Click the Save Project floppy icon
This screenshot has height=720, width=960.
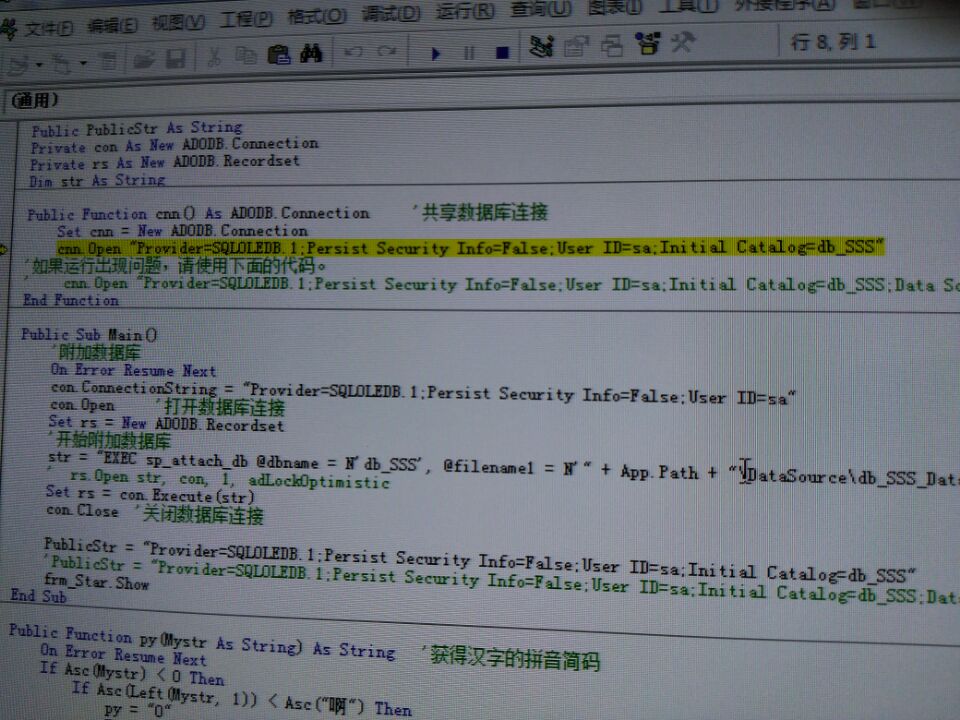click(176, 59)
